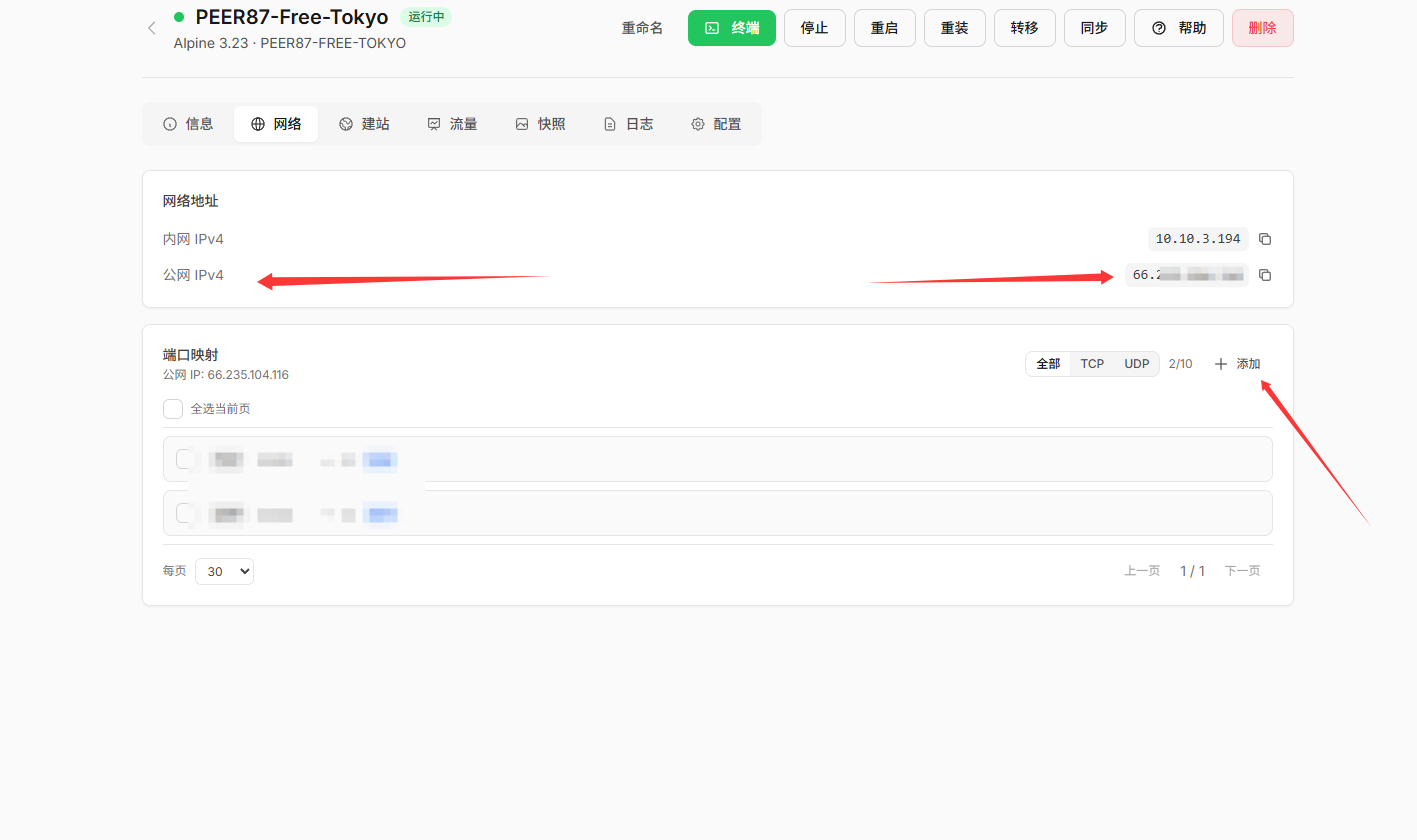Tick the first port mapping row checkbox

tap(185, 459)
